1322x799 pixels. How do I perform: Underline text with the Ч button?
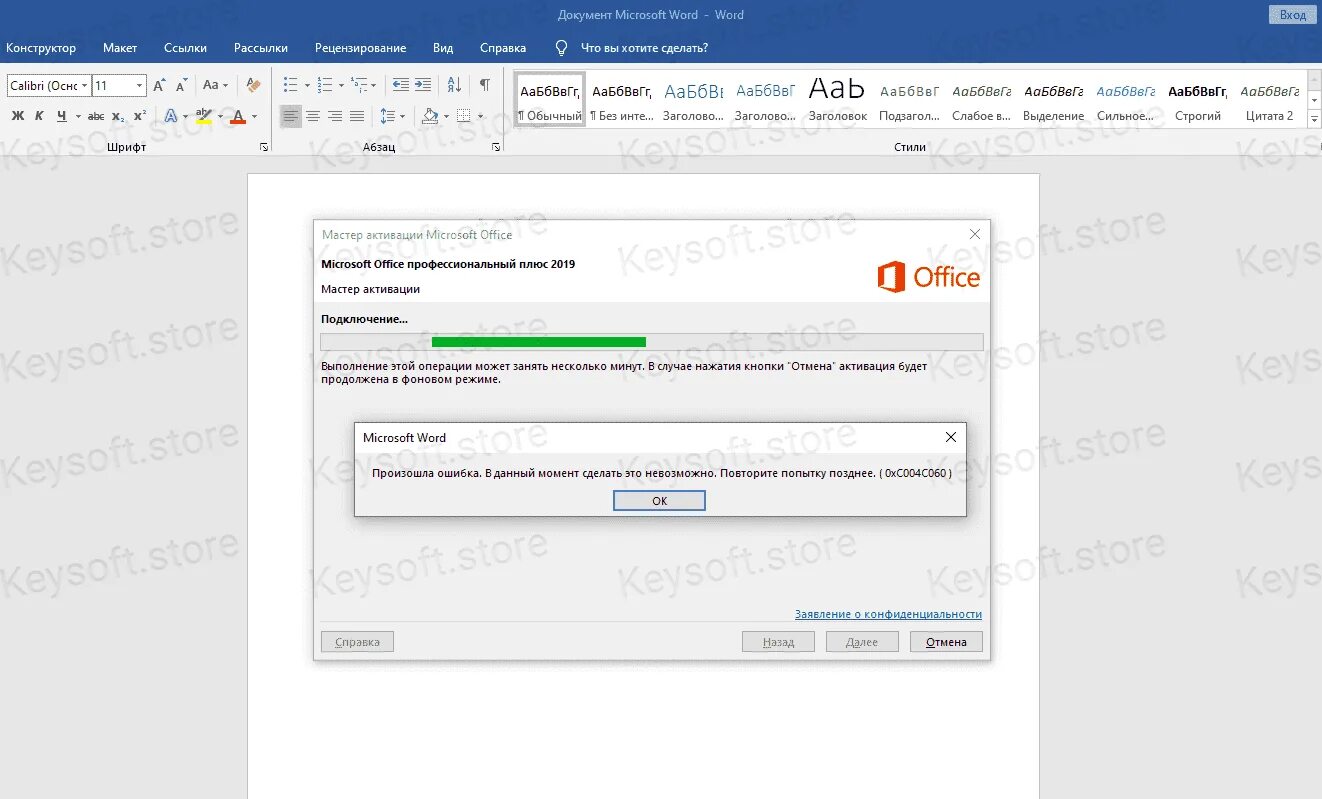[x=62, y=116]
